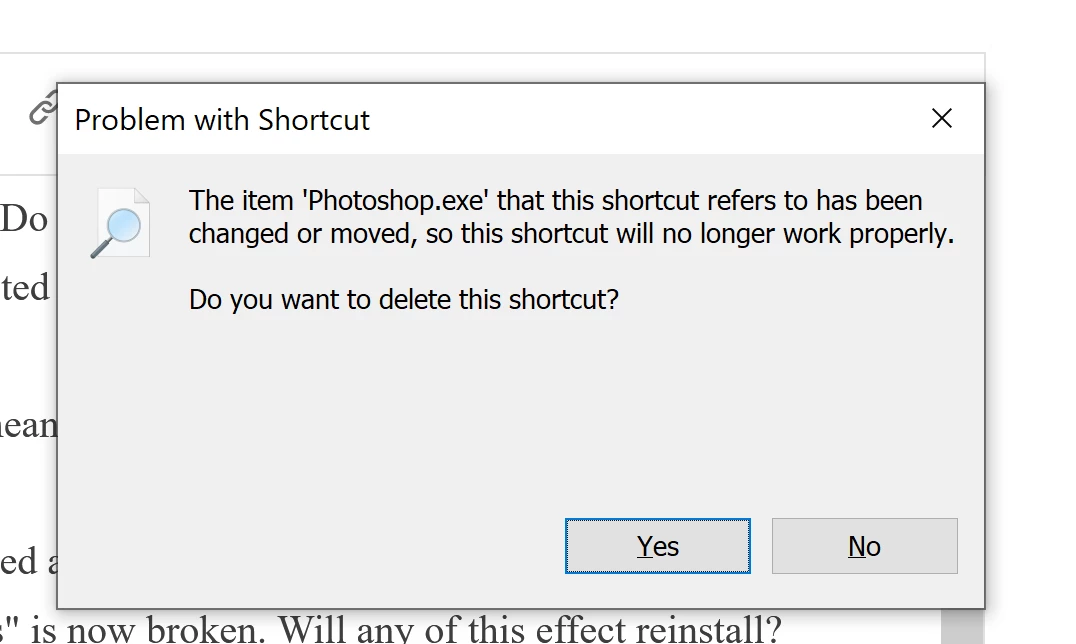Image resolution: width=1076 pixels, height=644 pixels.
Task: Click 'will no longer work properly' text
Action: pyautogui.click(x=785, y=234)
